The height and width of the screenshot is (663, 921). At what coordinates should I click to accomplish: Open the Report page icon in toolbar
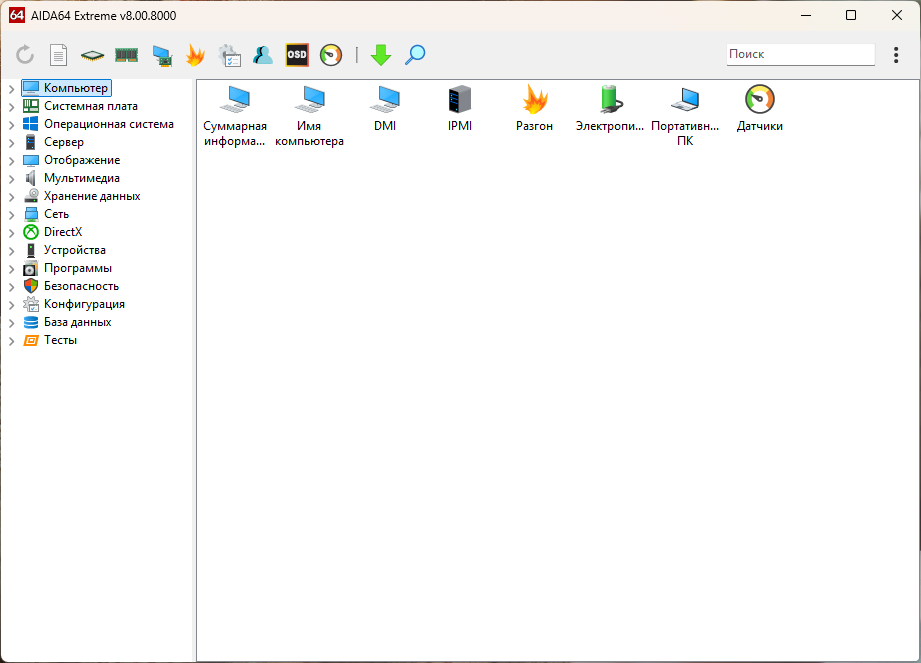click(58, 55)
